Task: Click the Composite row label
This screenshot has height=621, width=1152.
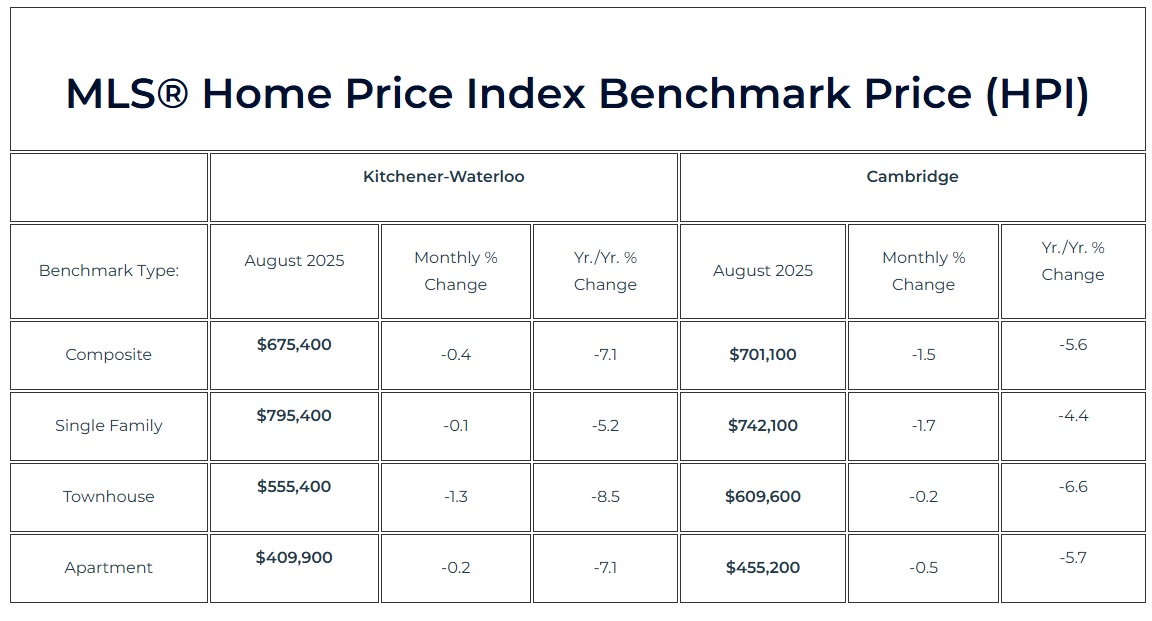Action: tap(109, 355)
